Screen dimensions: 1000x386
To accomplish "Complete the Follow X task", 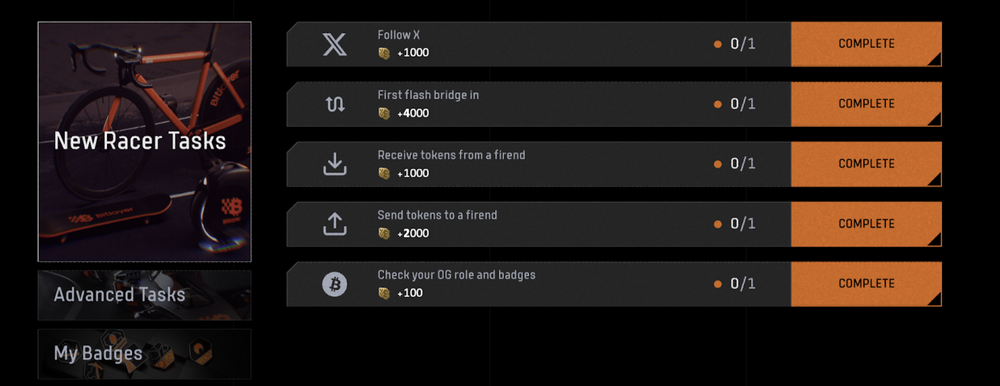I will [x=866, y=44].
